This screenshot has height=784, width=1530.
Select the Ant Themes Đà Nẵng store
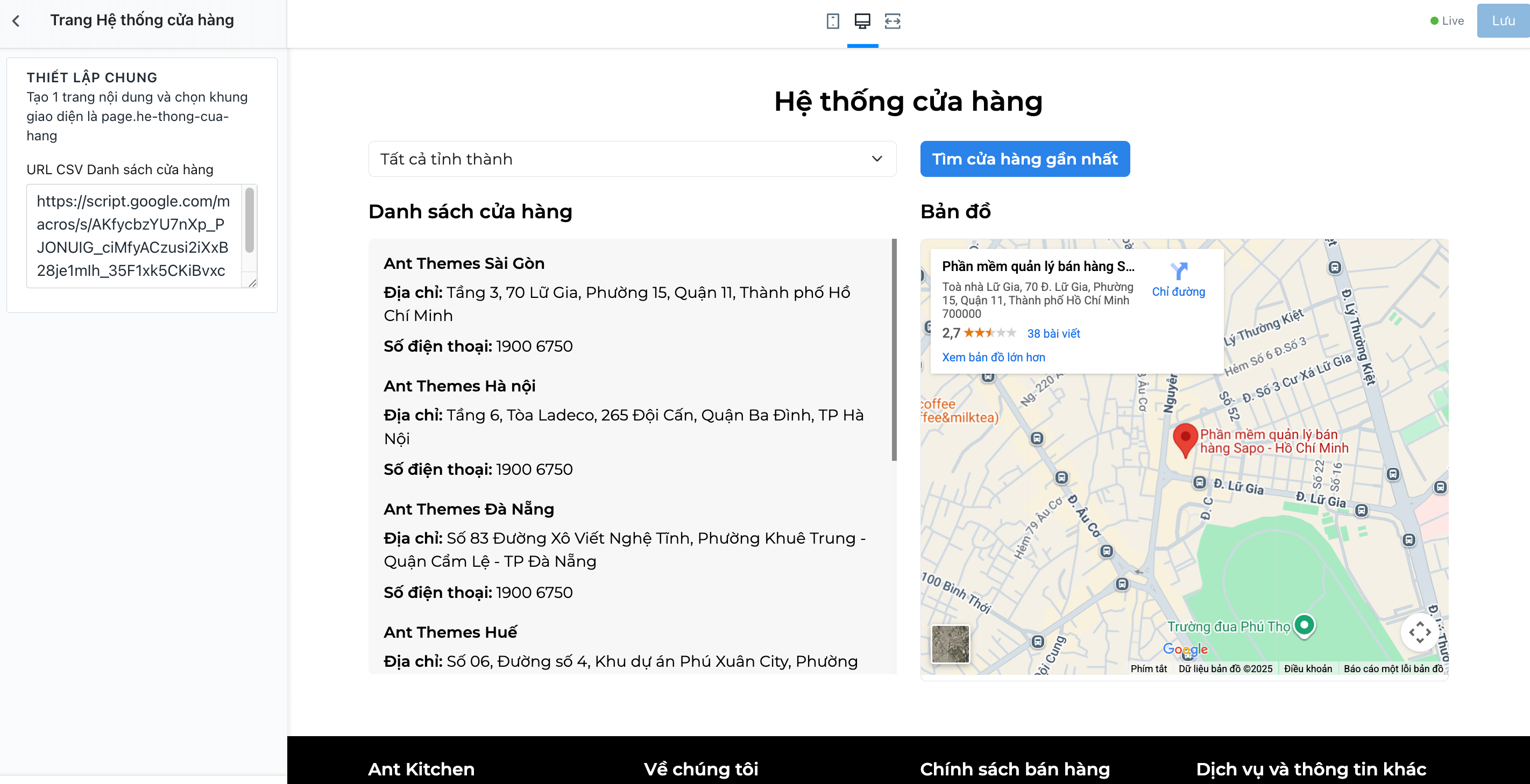click(469, 509)
